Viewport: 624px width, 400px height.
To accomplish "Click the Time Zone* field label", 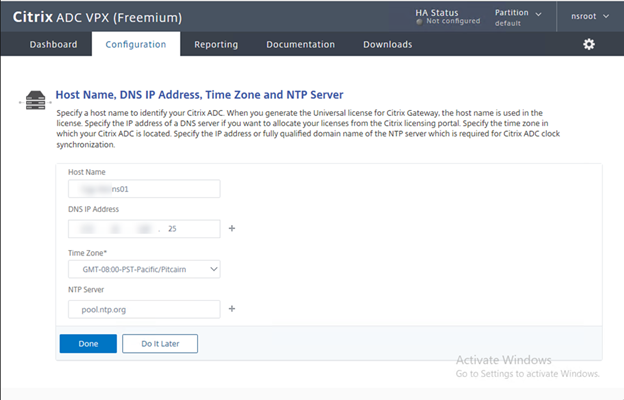I will pos(88,253).
